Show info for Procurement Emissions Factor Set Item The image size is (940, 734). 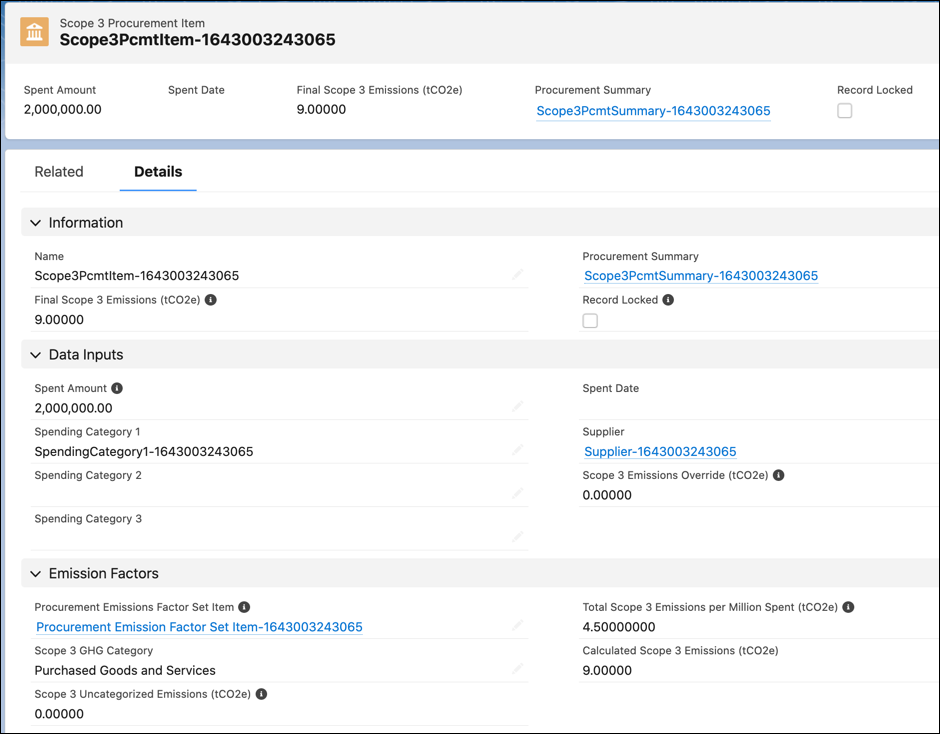tap(244, 607)
